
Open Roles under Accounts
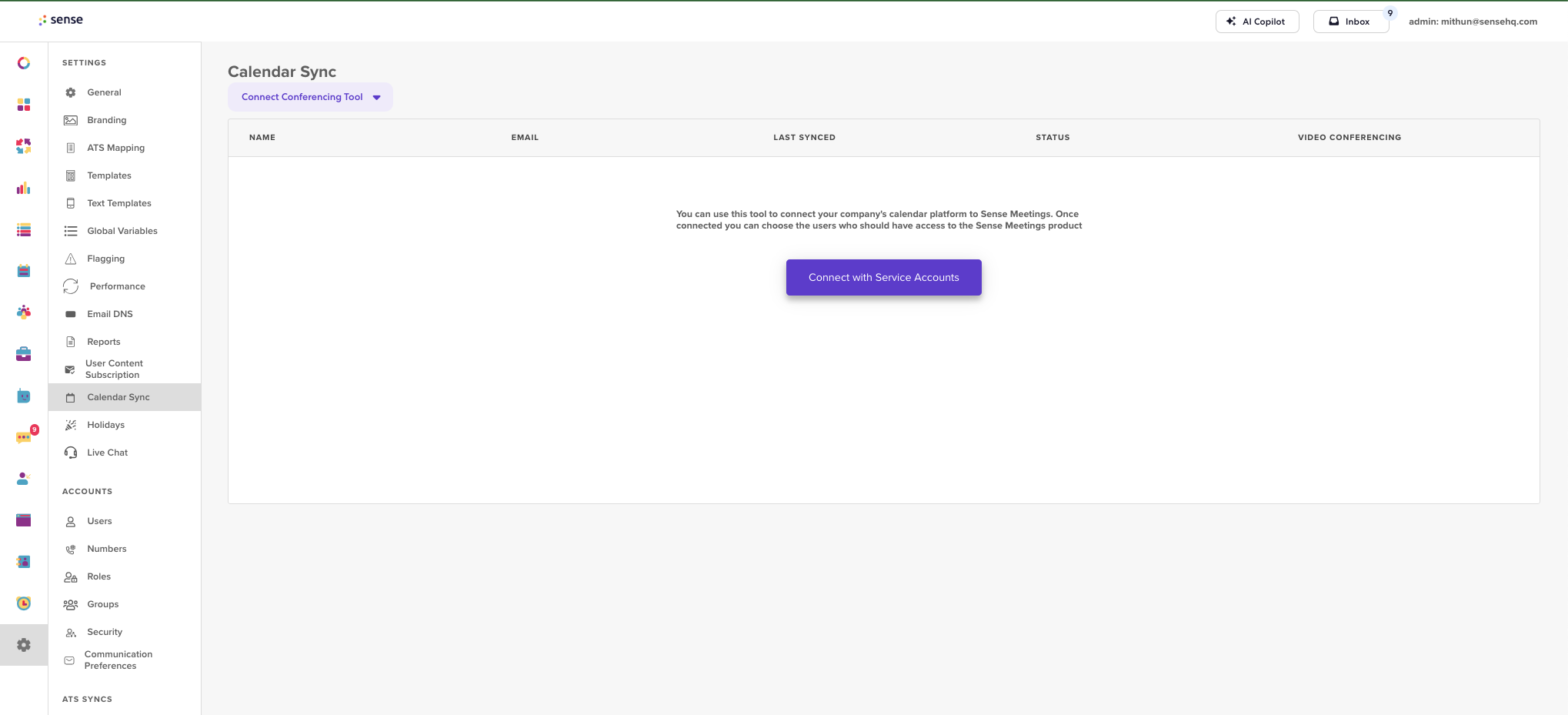pyautogui.click(x=99, y=576)
